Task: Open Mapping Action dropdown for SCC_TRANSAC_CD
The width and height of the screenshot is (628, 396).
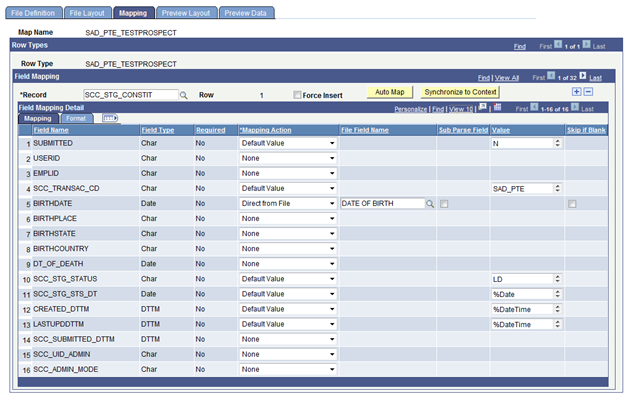Action: pyautogui.click(x=288, y=189)
